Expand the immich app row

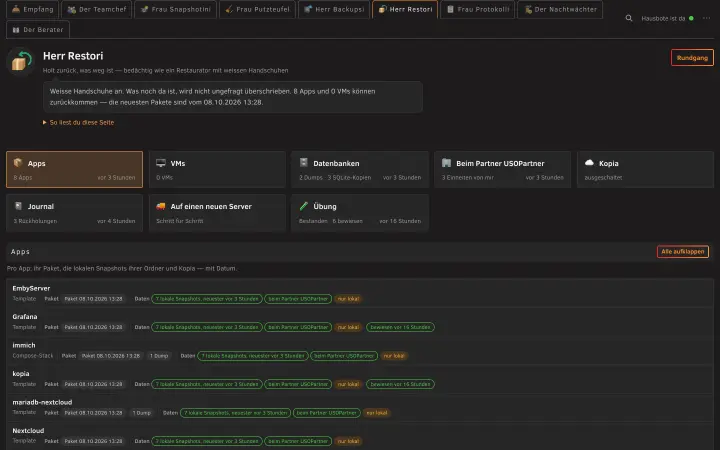[360, 350]
